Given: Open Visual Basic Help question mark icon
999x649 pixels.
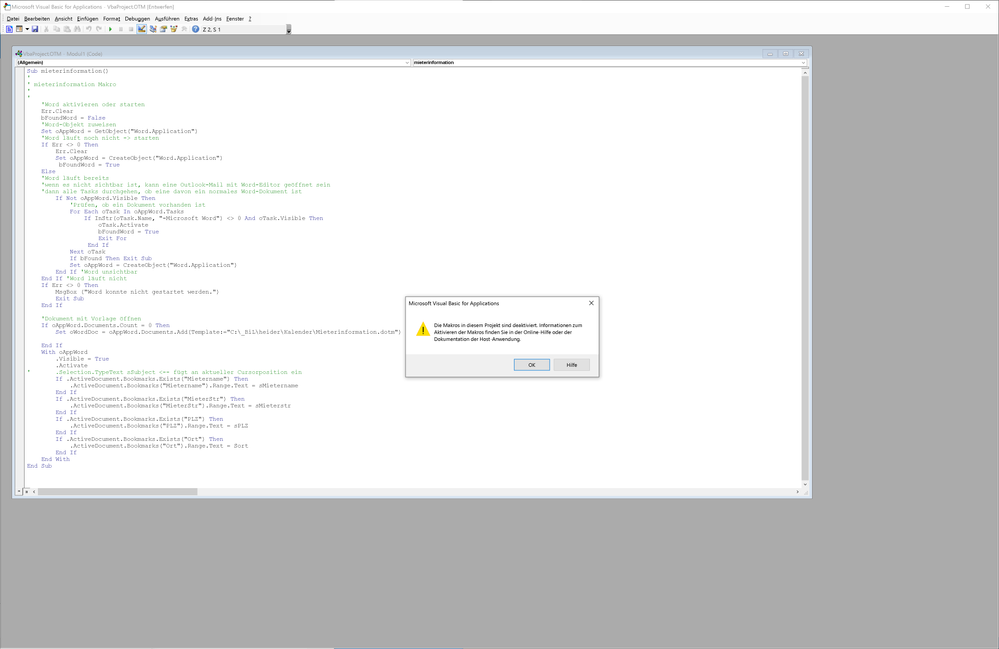Looking at the screenshot, I should pyautogui.click(x=196, y=29).
